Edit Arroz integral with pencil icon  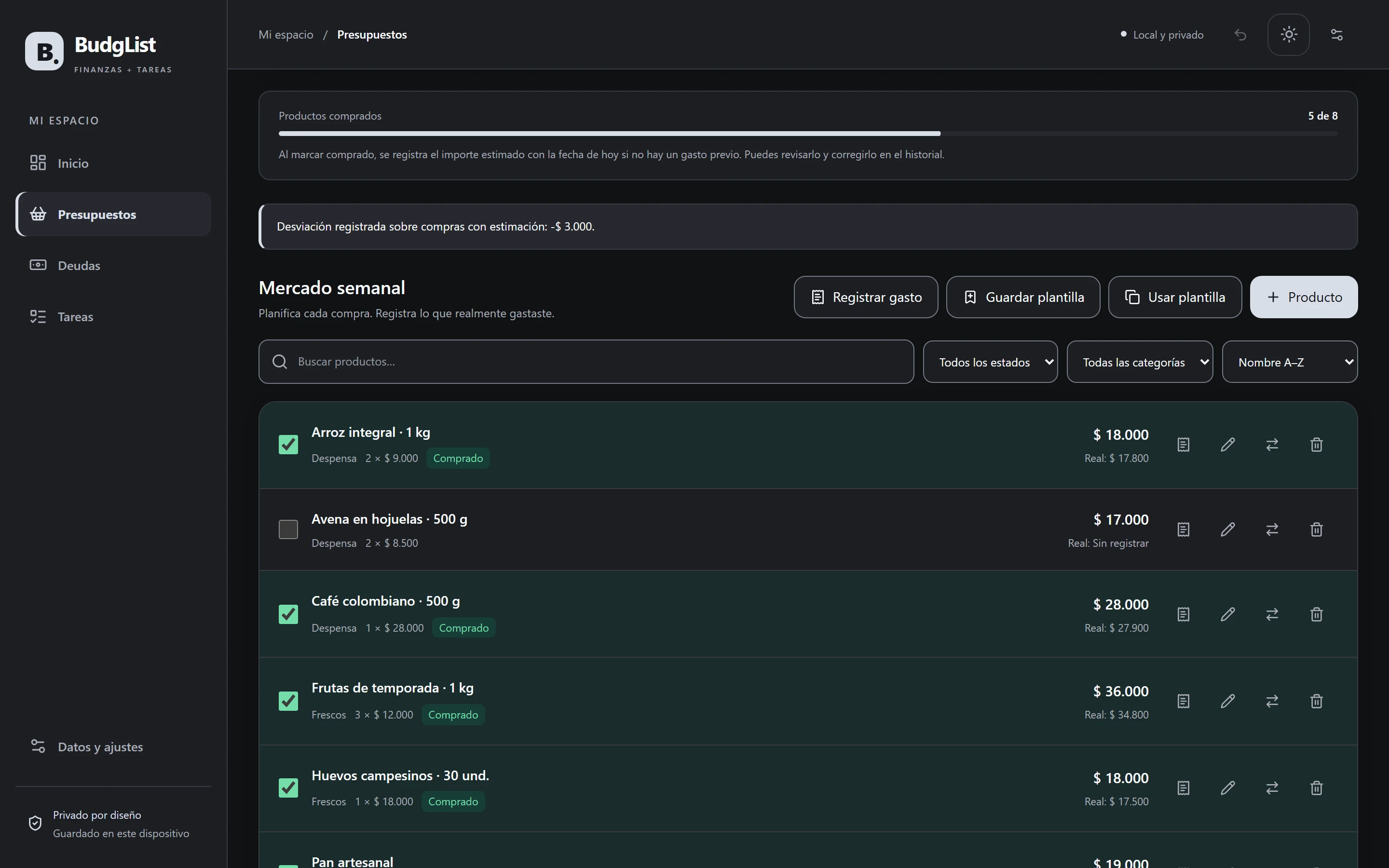point(1228,445)
